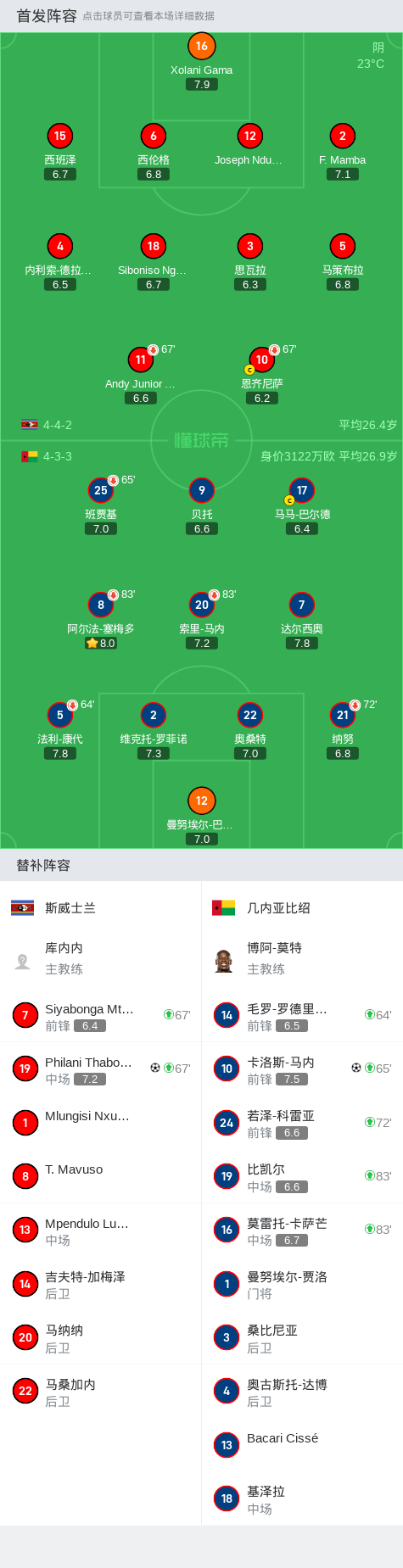Select substitute Siyabonga number 7 row
This screenshot has height=1568, width=403.
pyautogui.click(x=100, y=1015)
